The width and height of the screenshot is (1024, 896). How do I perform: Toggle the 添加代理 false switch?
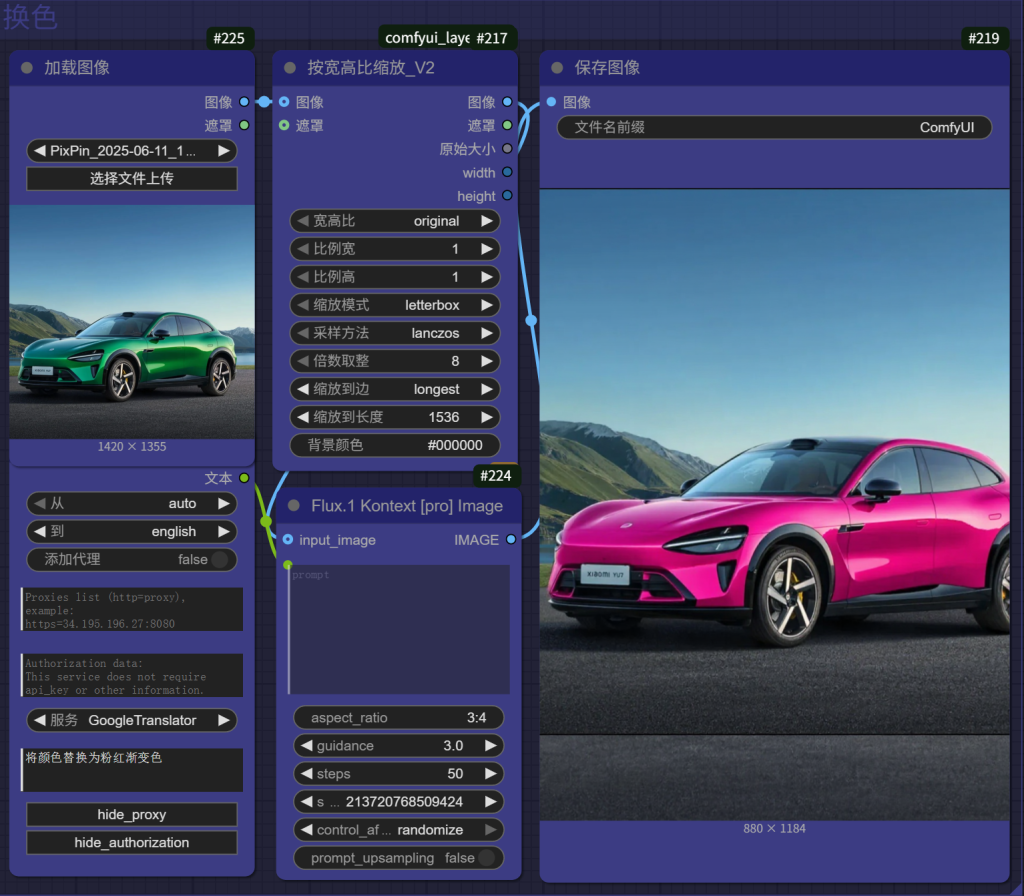[x=219, y=560]
